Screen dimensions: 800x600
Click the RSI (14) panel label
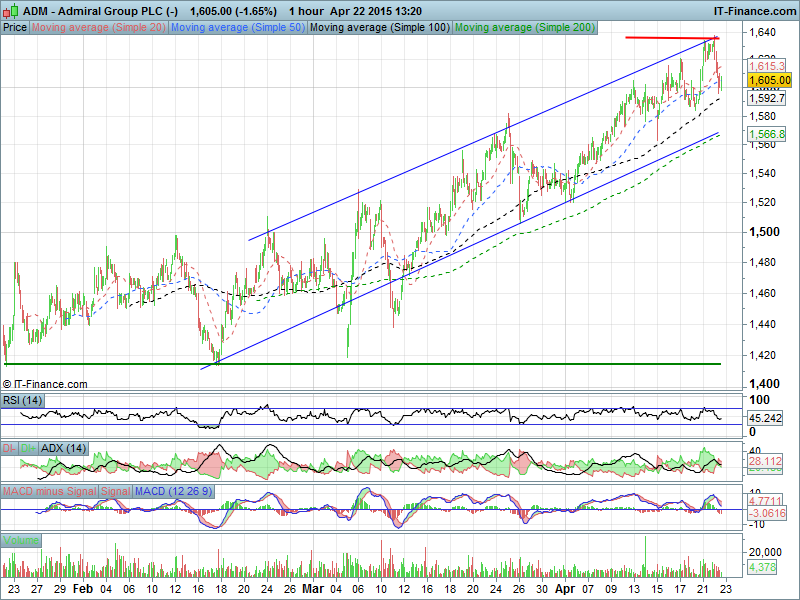[x=21, y=400]
